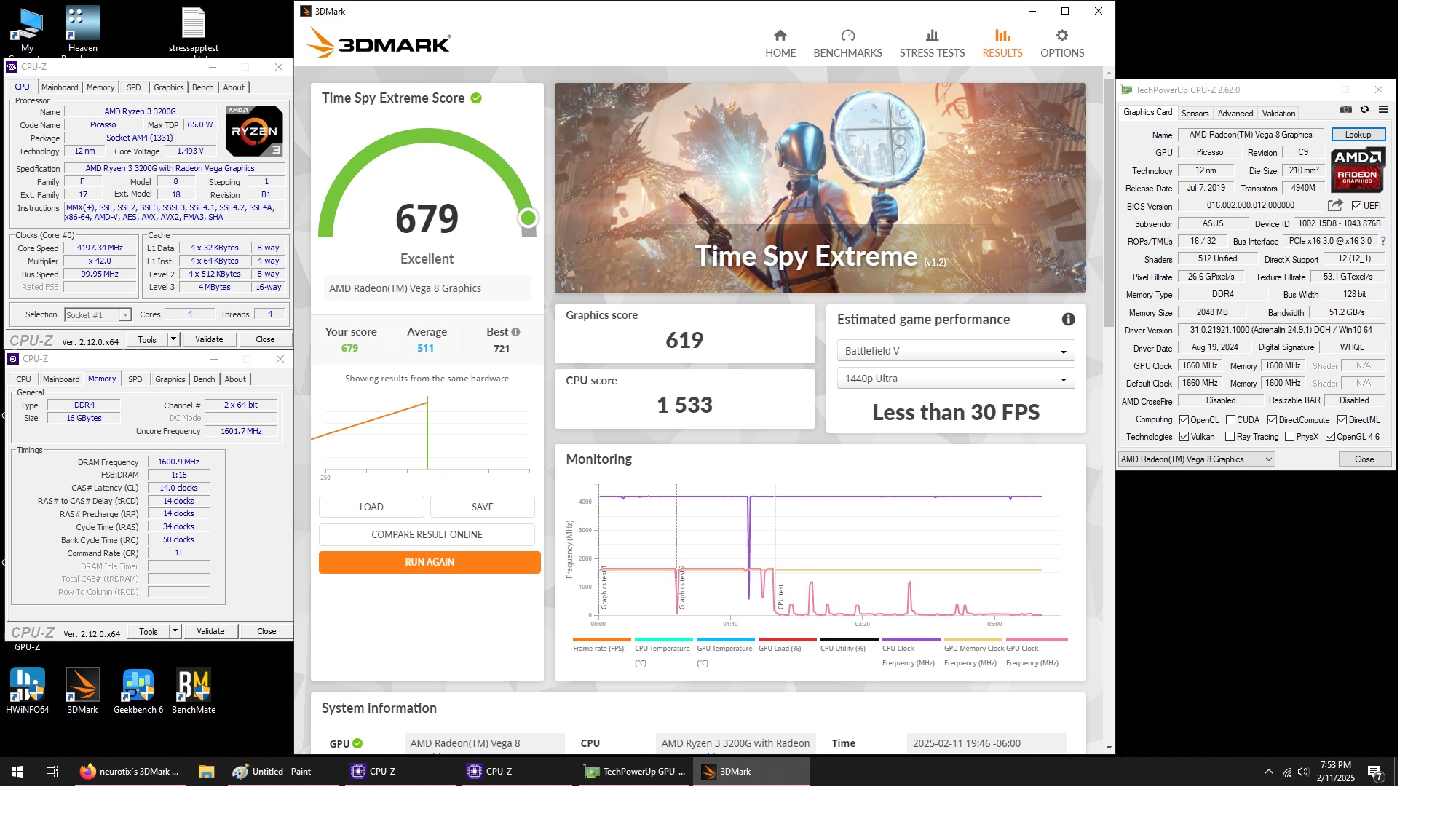Click the Estimated game performance info icon

coord(1068,319)
